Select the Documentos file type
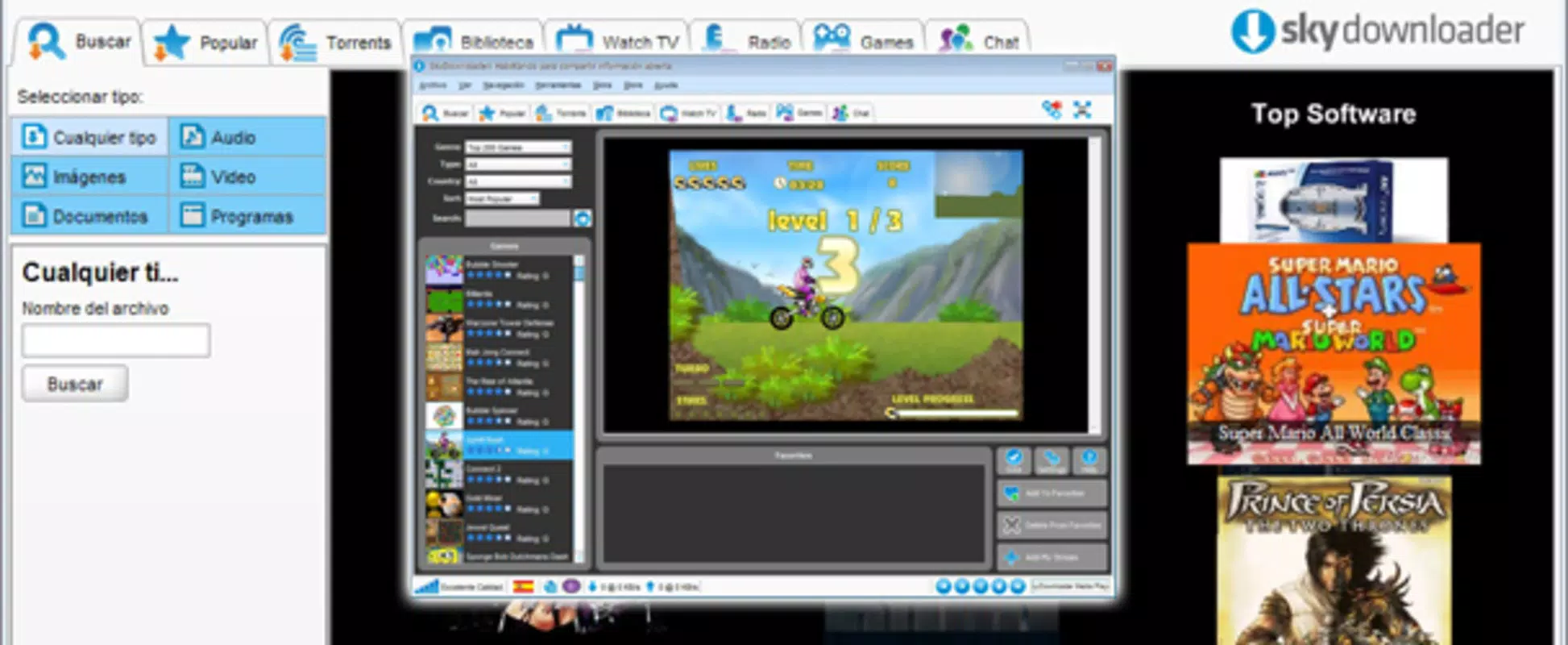Viewport: 1568px width, 645px height. (x=89, y=216)
